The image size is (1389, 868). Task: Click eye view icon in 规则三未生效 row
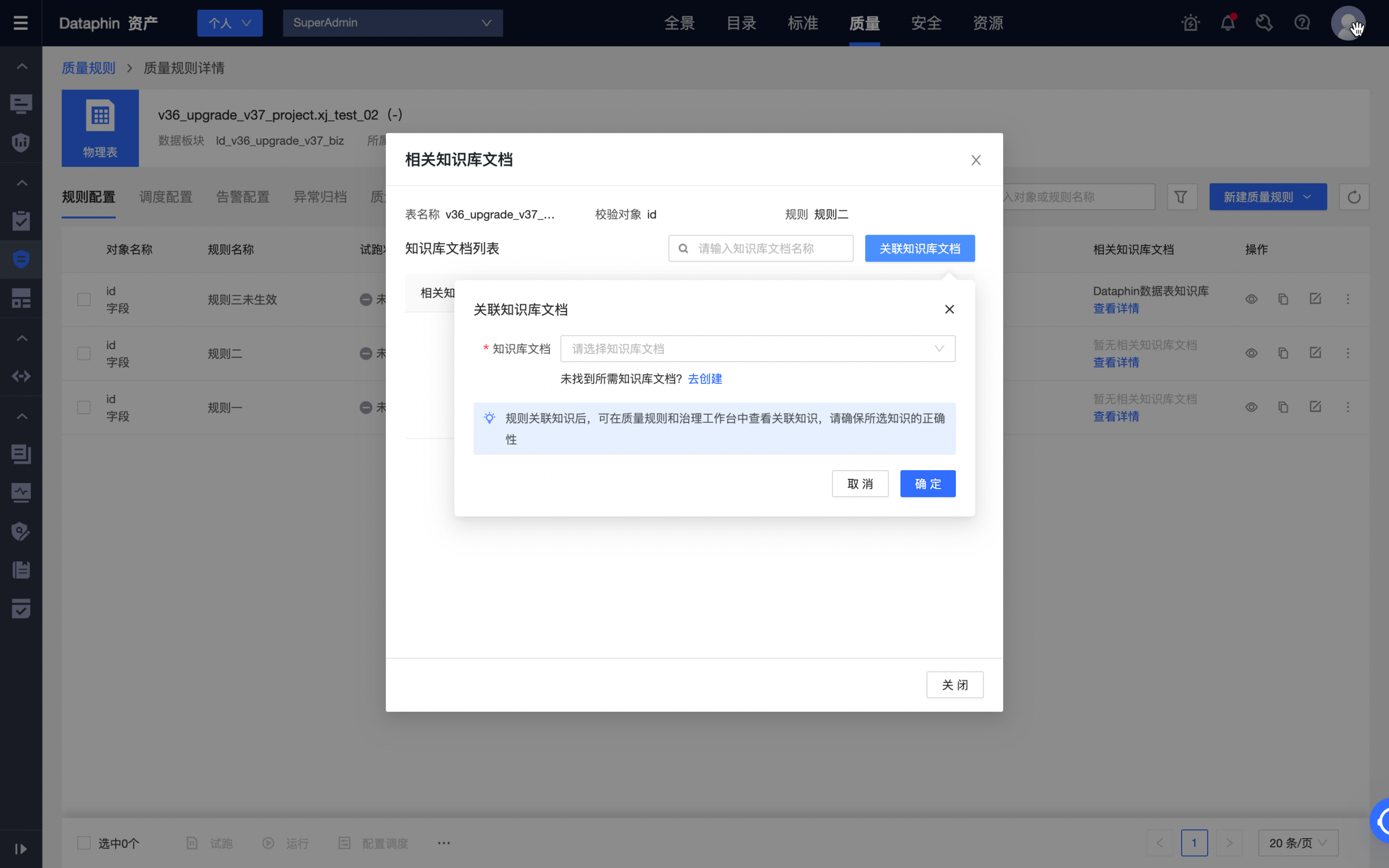point(1251,299)
